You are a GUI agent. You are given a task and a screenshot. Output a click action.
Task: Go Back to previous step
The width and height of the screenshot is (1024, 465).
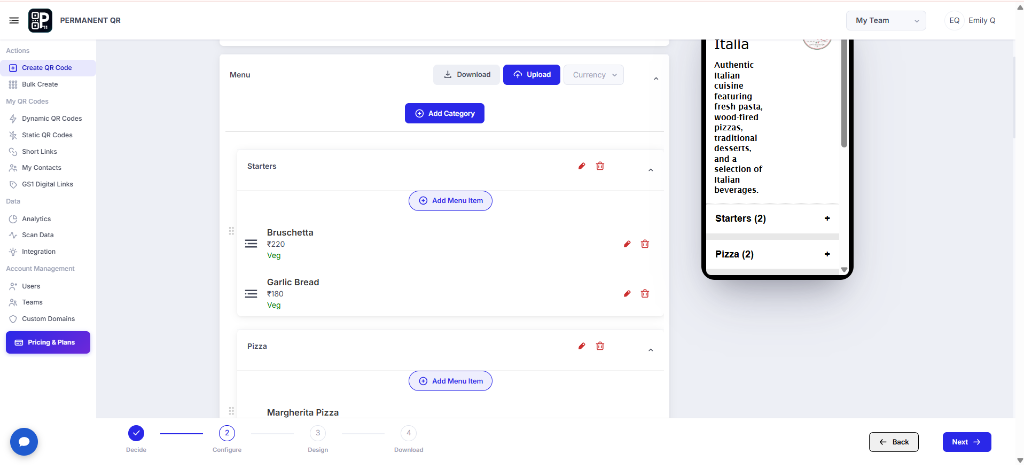coord(894,442)
